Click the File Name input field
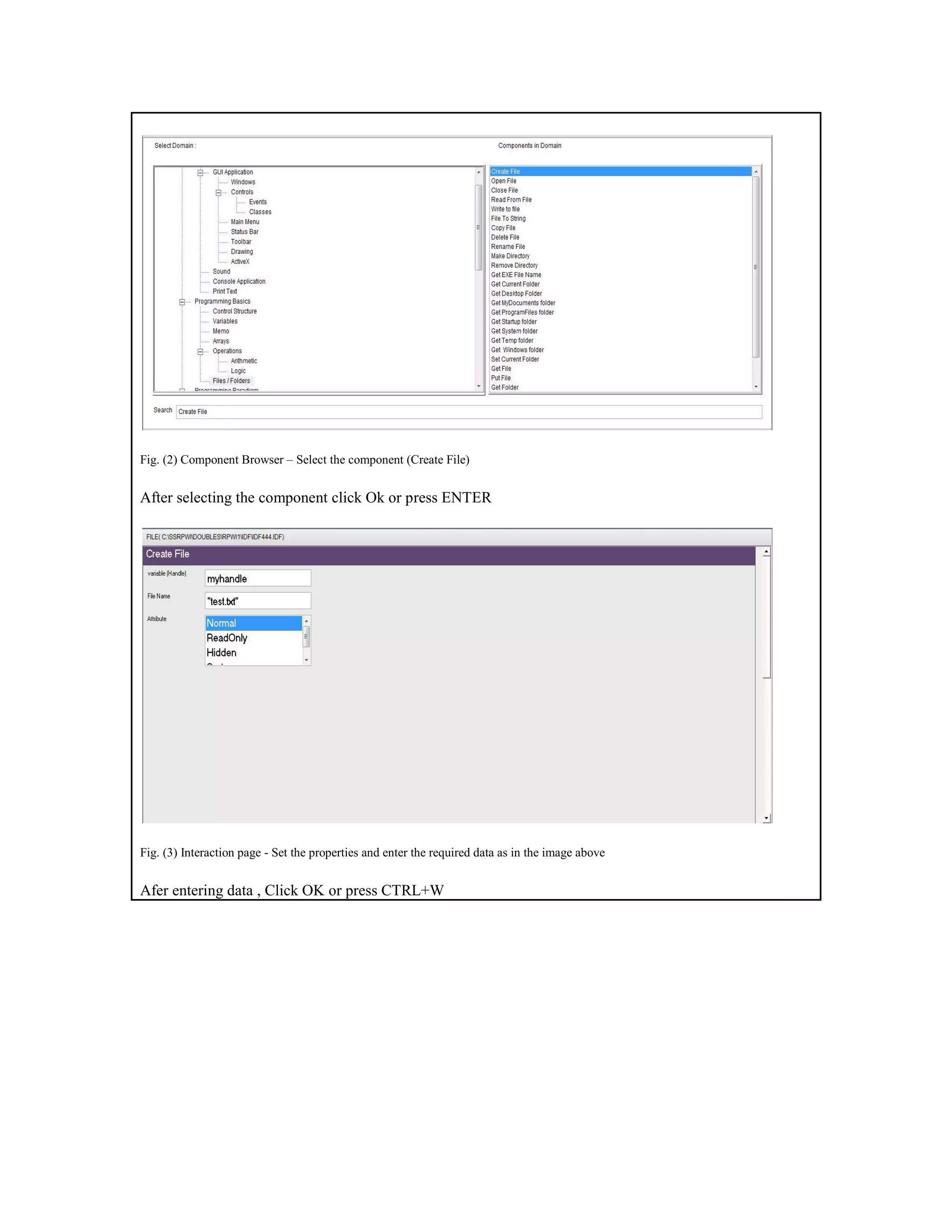Screen dimensions: 952x1232 258,601
